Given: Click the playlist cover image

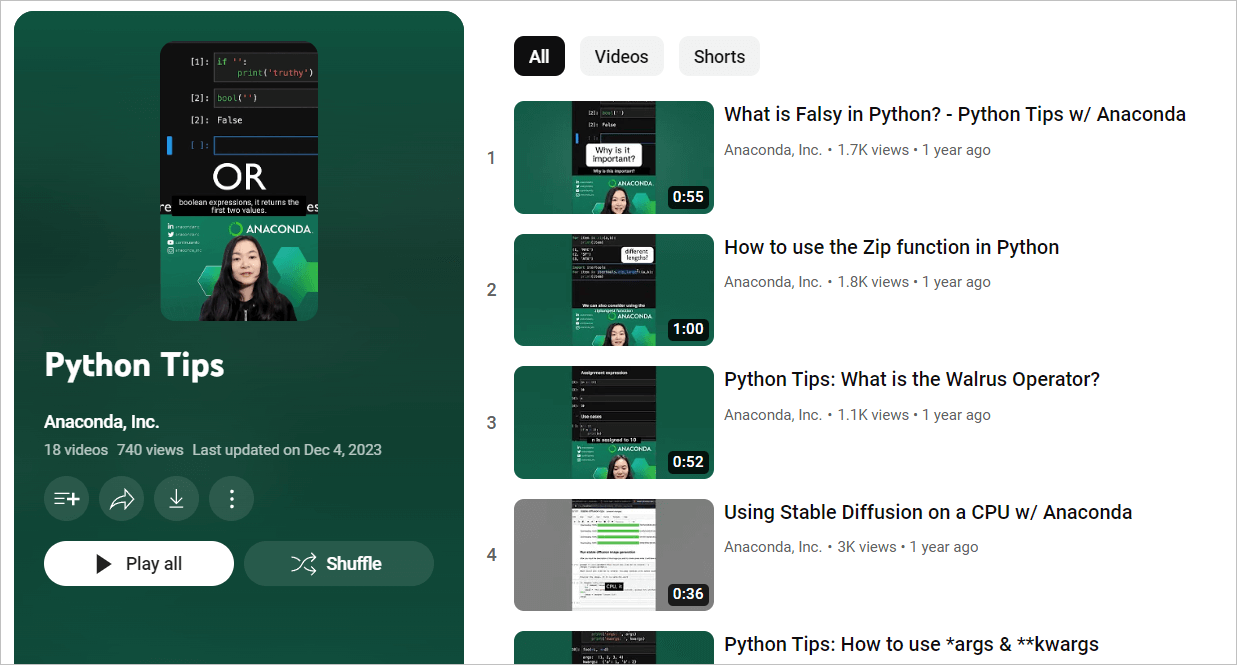Looking at the screenshot, I should 239,181.
